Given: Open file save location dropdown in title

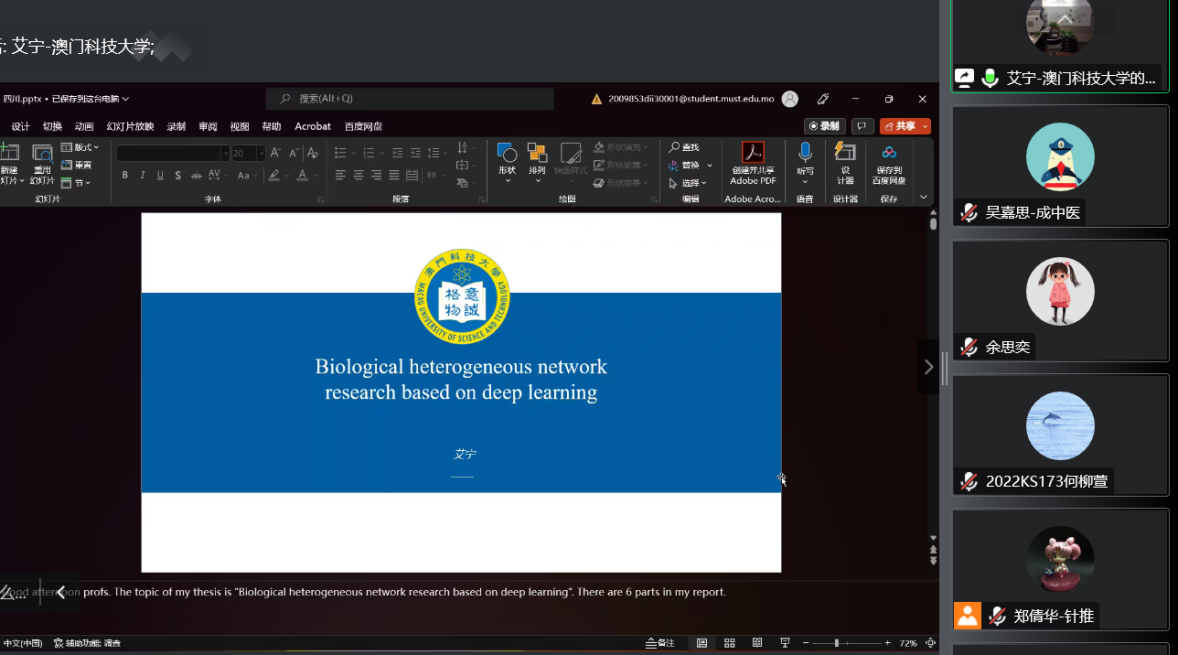Looking at the screenshot, I should pos(125,98).
